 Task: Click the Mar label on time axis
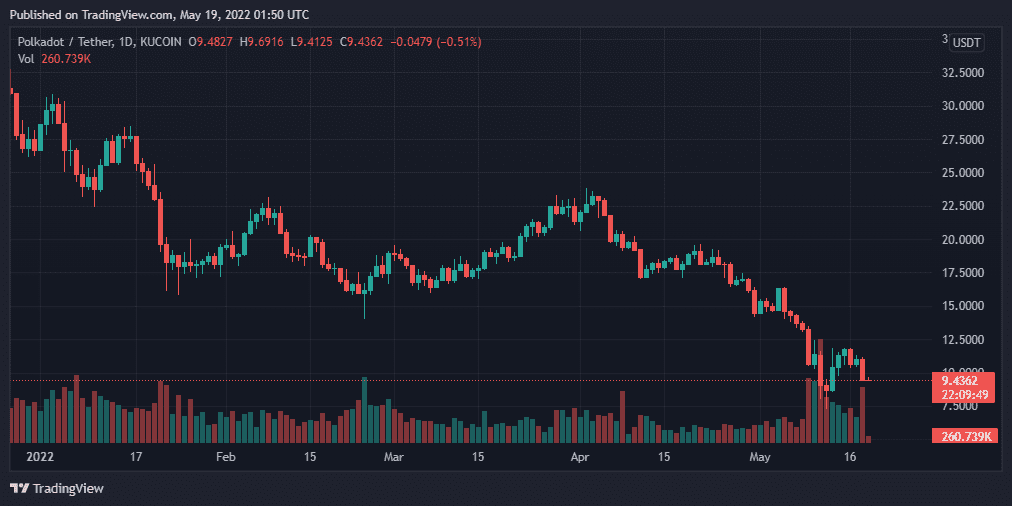tap(393, 457)
